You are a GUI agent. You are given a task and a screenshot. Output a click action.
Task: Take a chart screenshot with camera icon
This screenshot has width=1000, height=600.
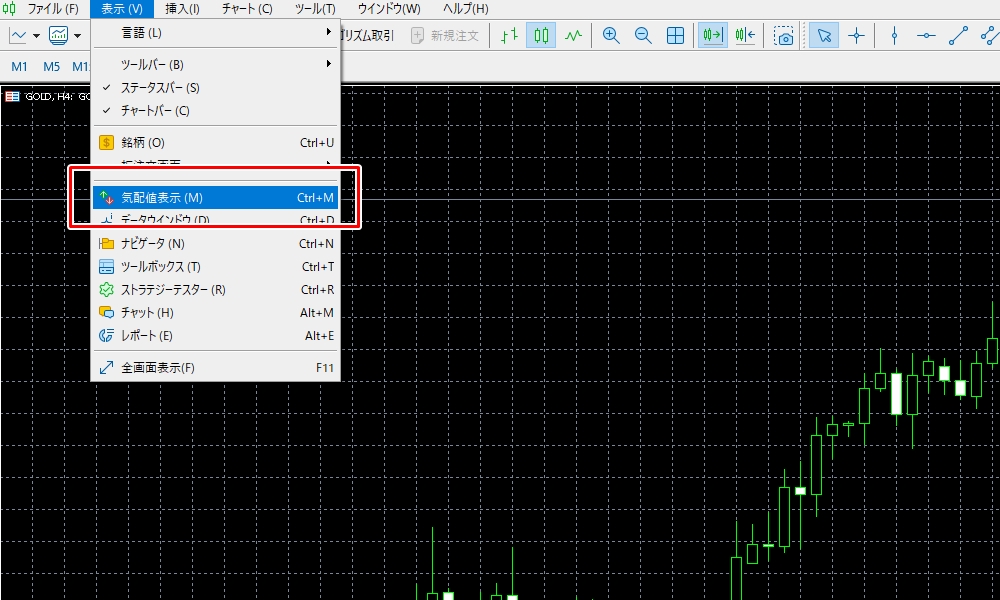click(x=785, y=36)
